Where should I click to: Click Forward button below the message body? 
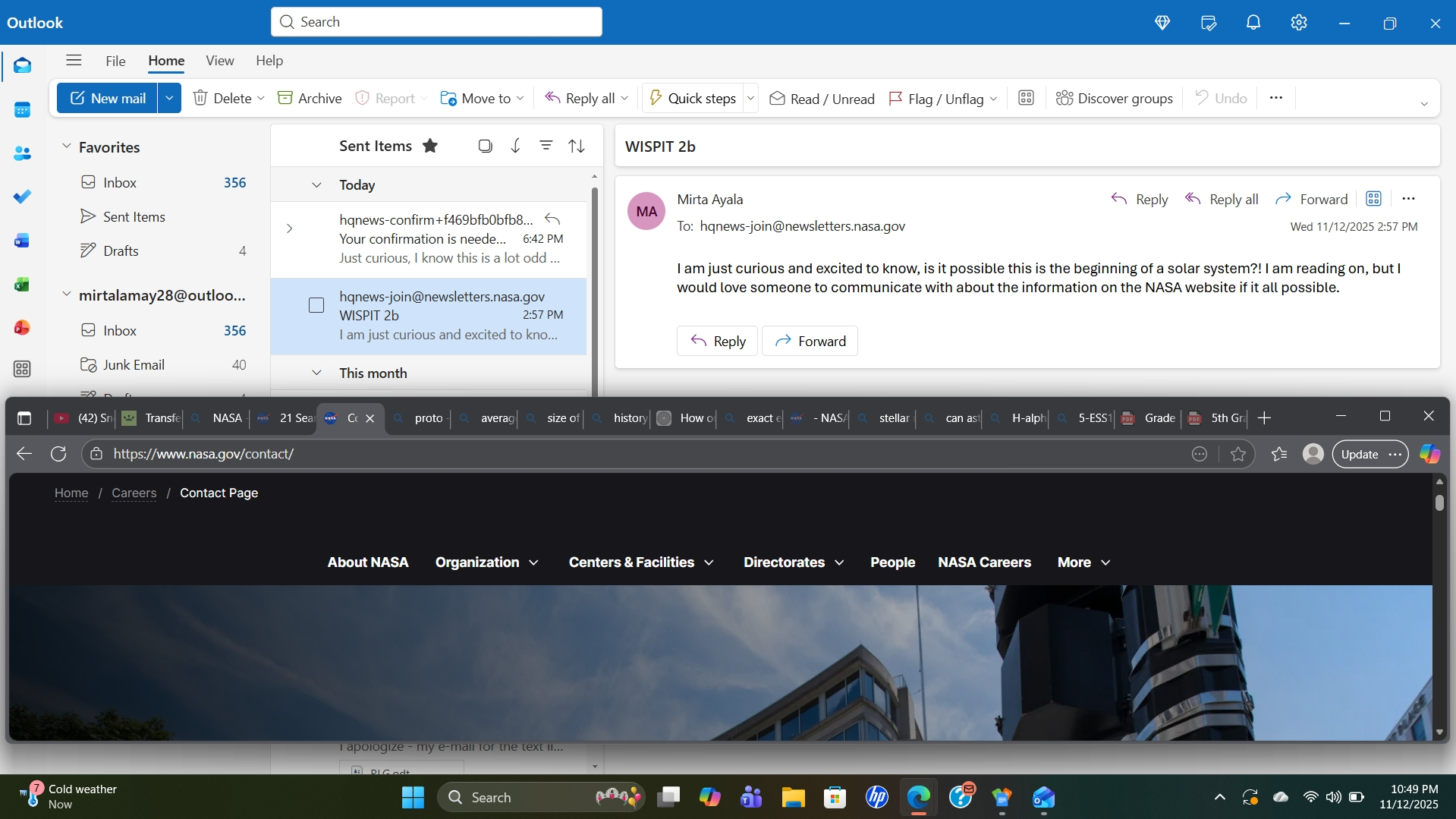(810, 342)
